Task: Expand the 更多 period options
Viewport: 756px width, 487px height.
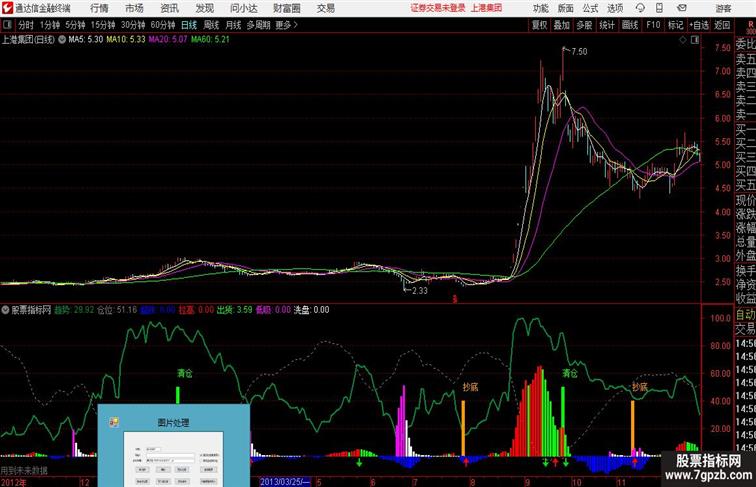Action: [286, 25]
